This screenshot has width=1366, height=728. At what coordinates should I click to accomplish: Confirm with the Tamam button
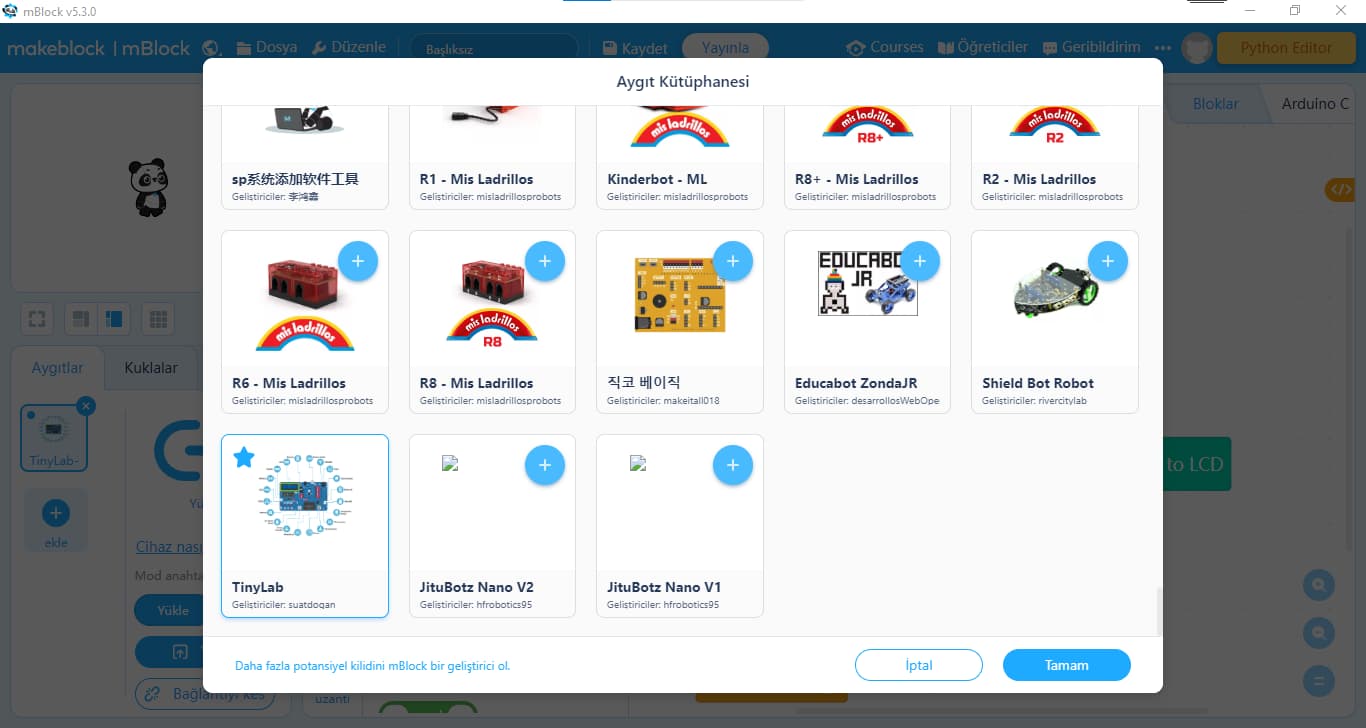click(1067, 665)
